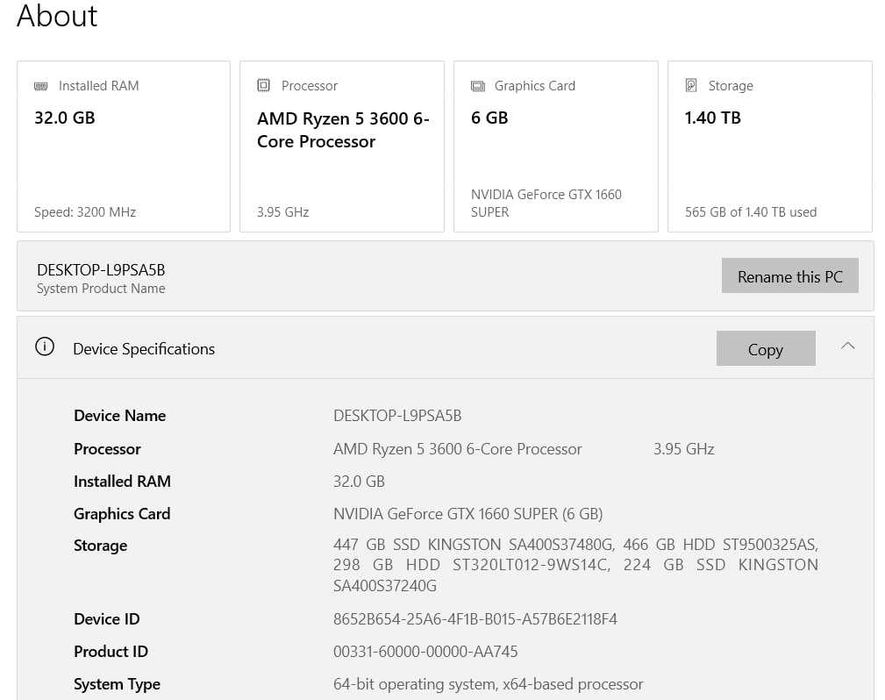
Task: Click the DESKTOP-L9PSA5B system name header
Action: click(x=100, y=270)
